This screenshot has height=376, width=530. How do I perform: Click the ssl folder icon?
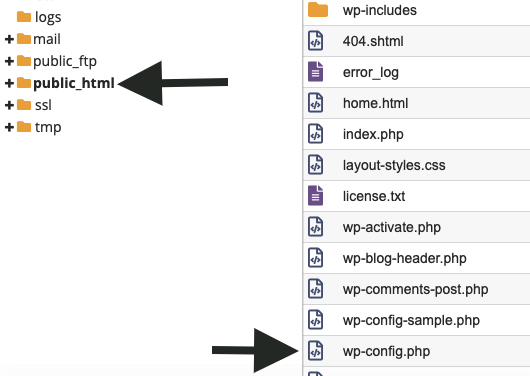(x=24, y=104)
